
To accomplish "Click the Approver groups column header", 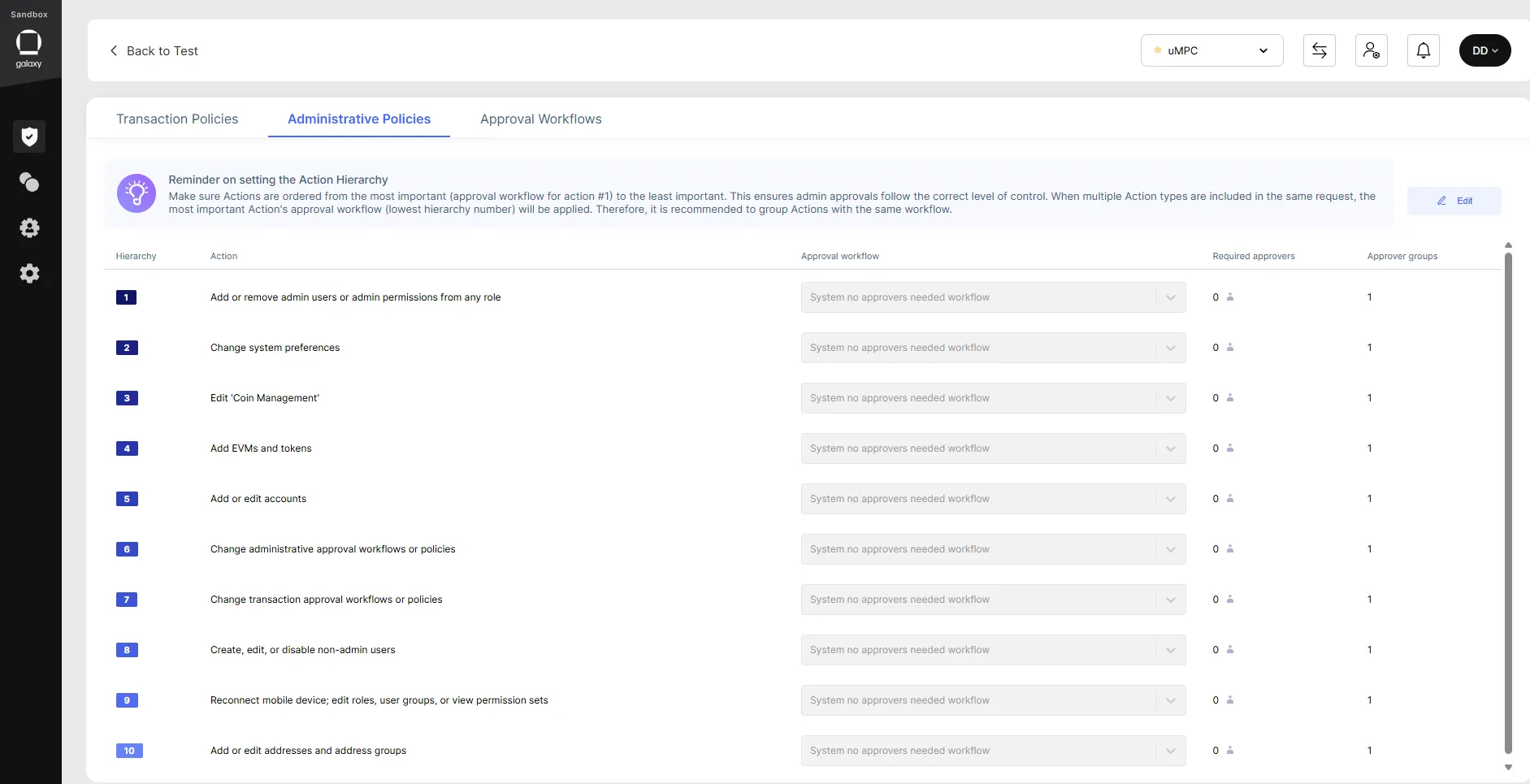I will [1402, 256].
